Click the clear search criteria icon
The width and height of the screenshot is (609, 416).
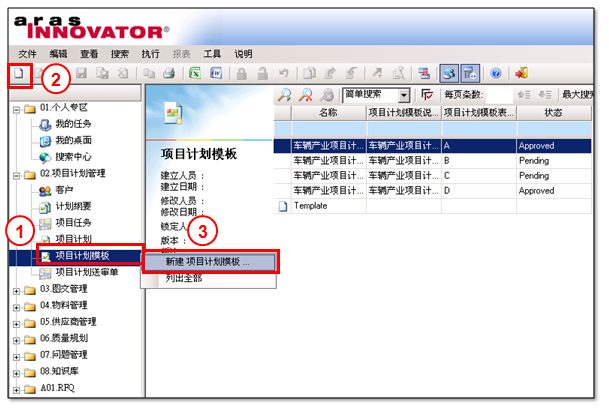(304, 95)
